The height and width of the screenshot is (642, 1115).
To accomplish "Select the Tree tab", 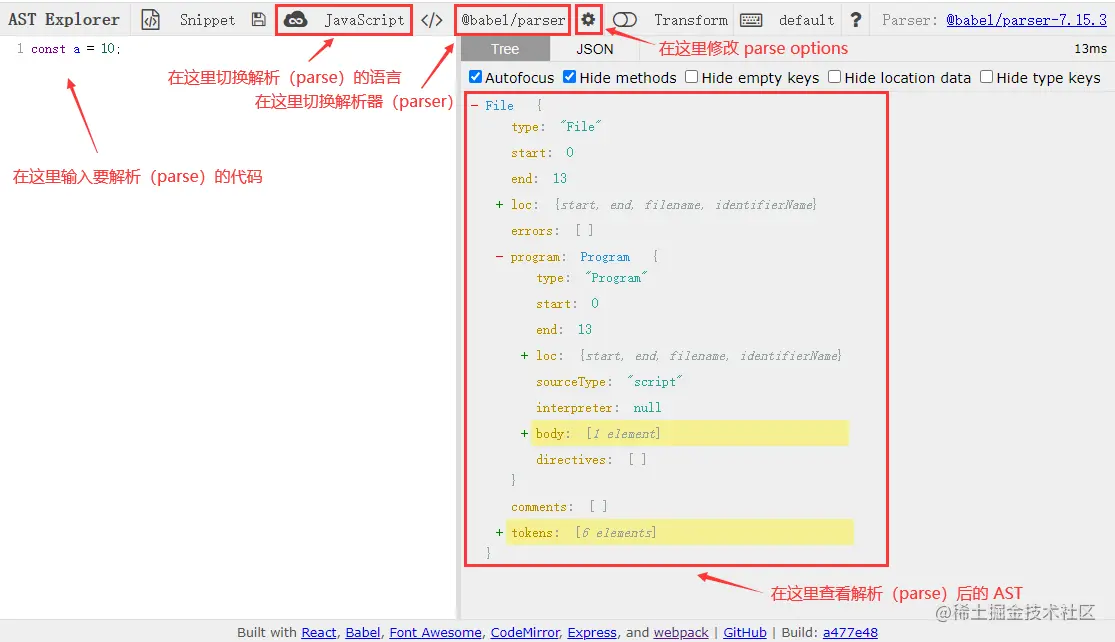I will (505, 47).
